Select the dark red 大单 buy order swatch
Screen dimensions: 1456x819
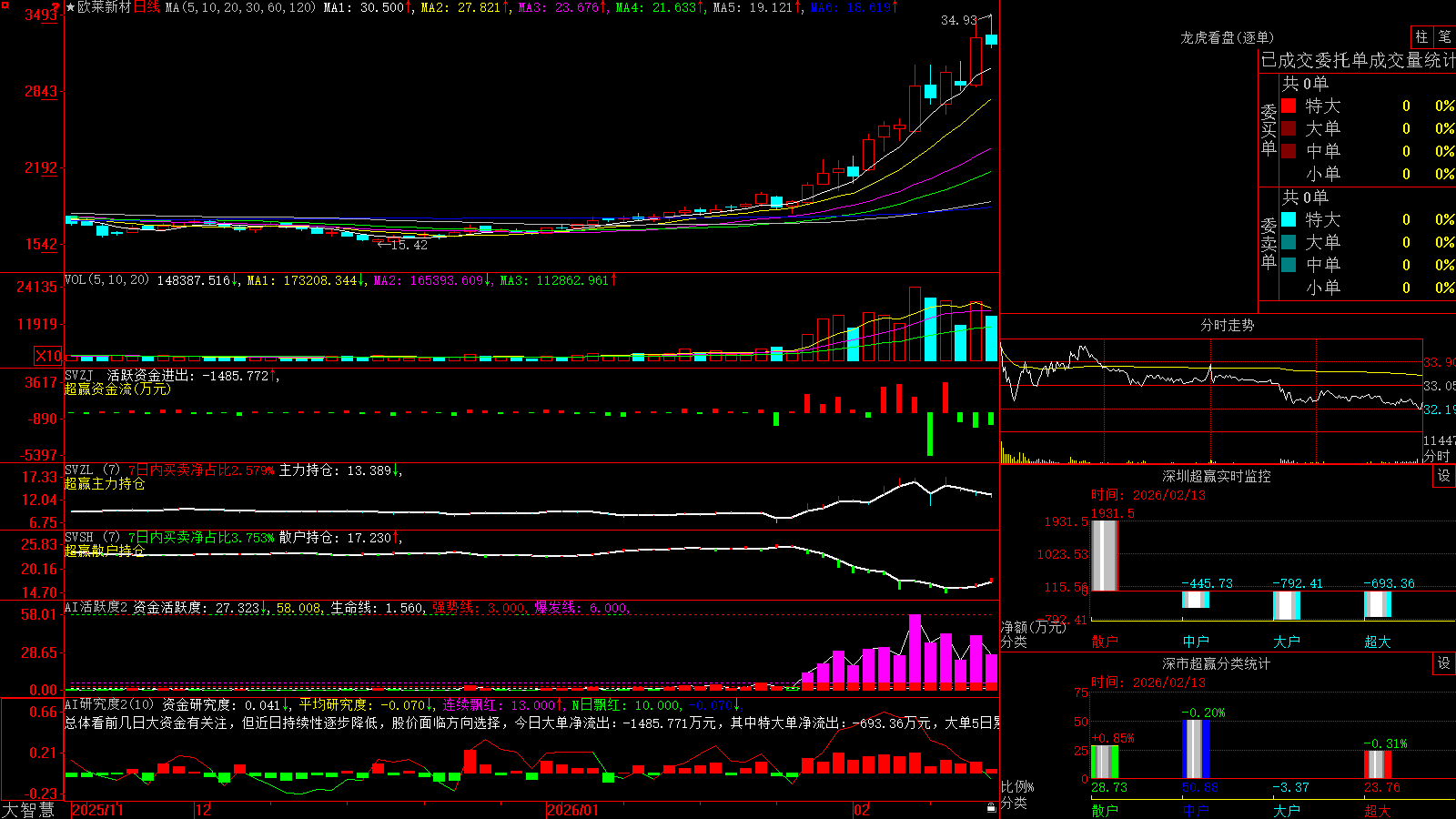tap(1289, 128)
